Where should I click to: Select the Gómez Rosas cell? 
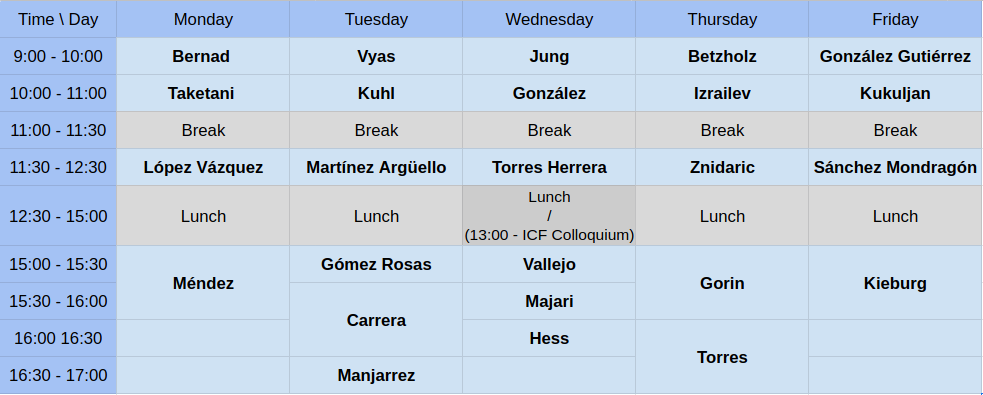click(376, 265)
